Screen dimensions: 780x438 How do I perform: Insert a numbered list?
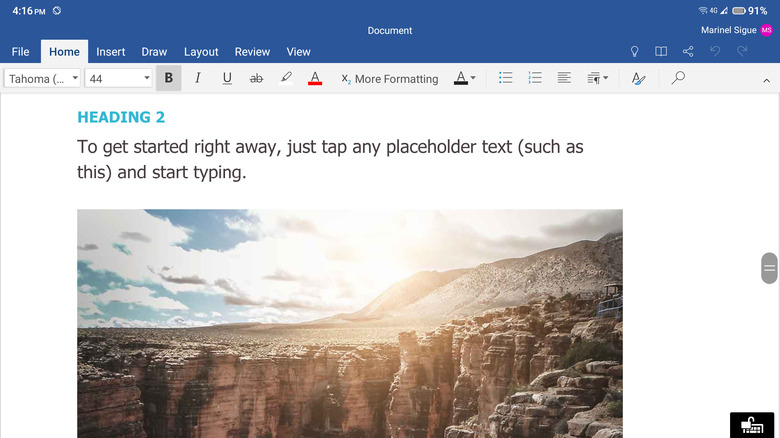[535, 78]
